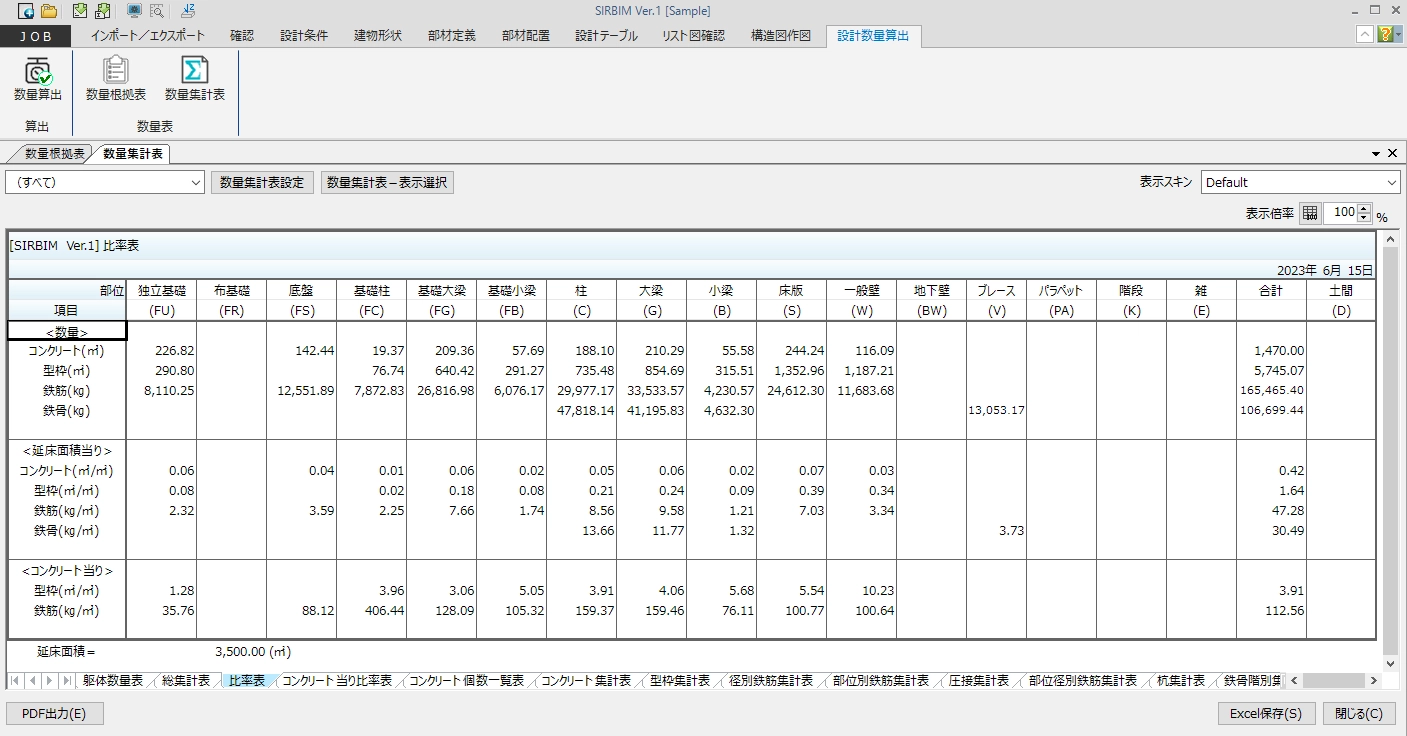Decrease display zoom with the down stepper
The height and width of the screenshot is (736, 1407).
1365,218
